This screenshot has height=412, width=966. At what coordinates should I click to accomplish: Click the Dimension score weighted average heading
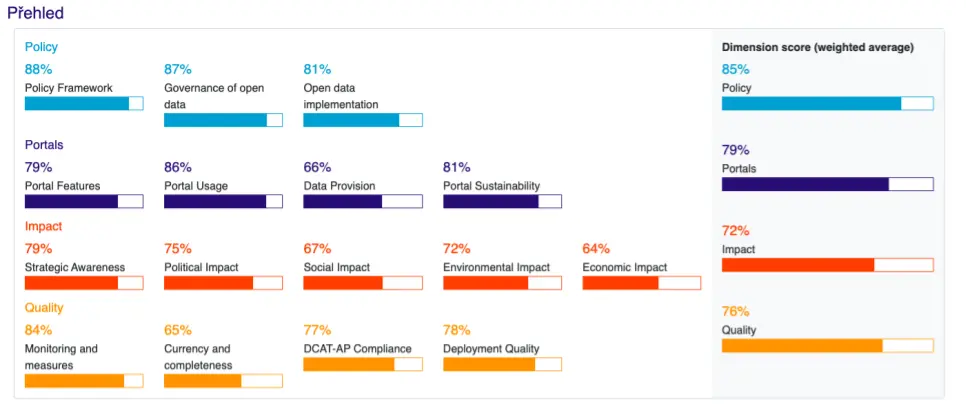[x=817, y=47]
